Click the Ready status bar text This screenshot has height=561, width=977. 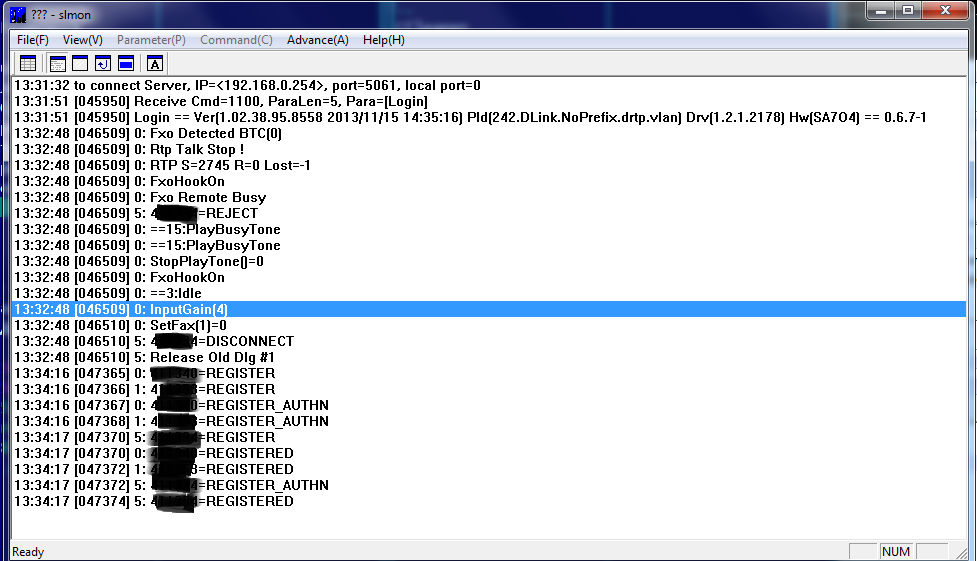pos(28,552)
